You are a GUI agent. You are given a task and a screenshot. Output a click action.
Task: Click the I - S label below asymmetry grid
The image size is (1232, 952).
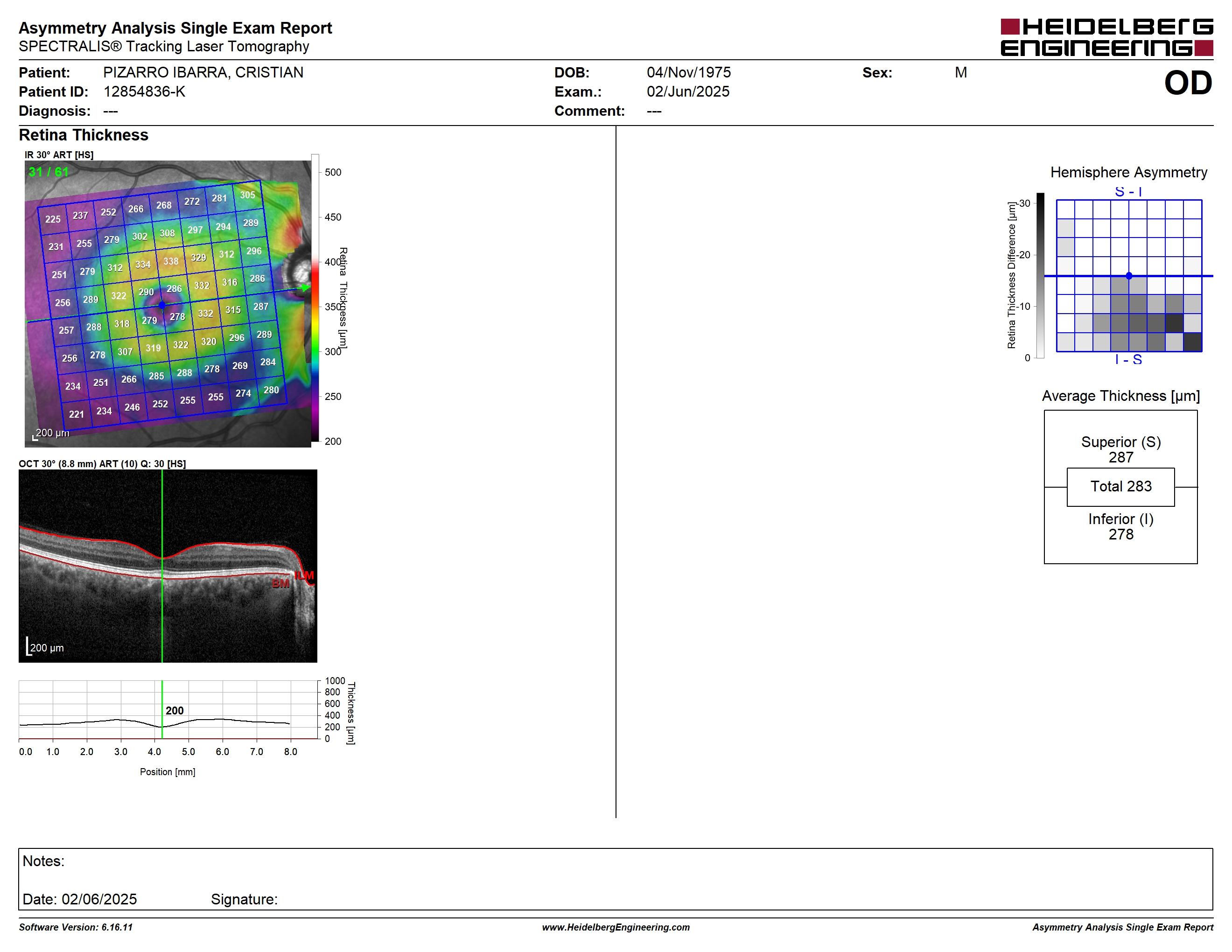pos(1129,359)
